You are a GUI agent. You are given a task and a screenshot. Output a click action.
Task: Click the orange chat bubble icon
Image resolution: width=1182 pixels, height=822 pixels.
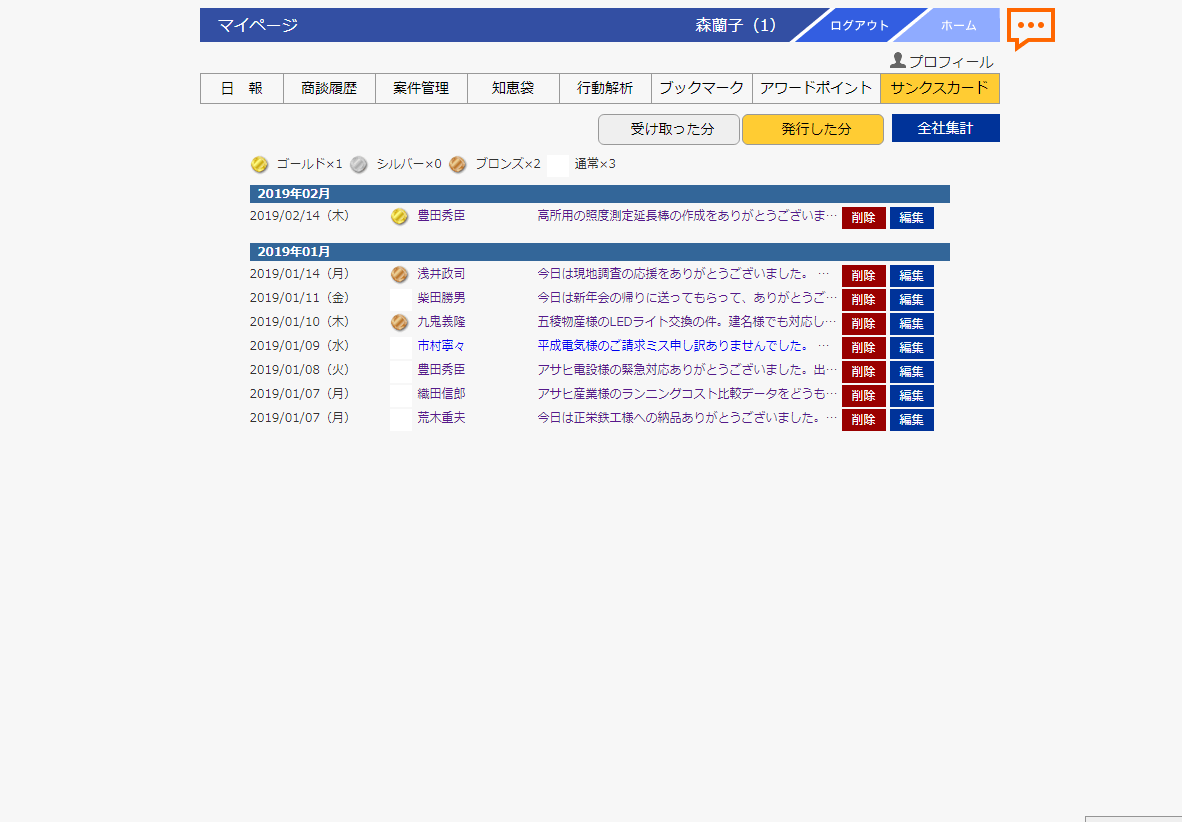tap(1030, 27)
